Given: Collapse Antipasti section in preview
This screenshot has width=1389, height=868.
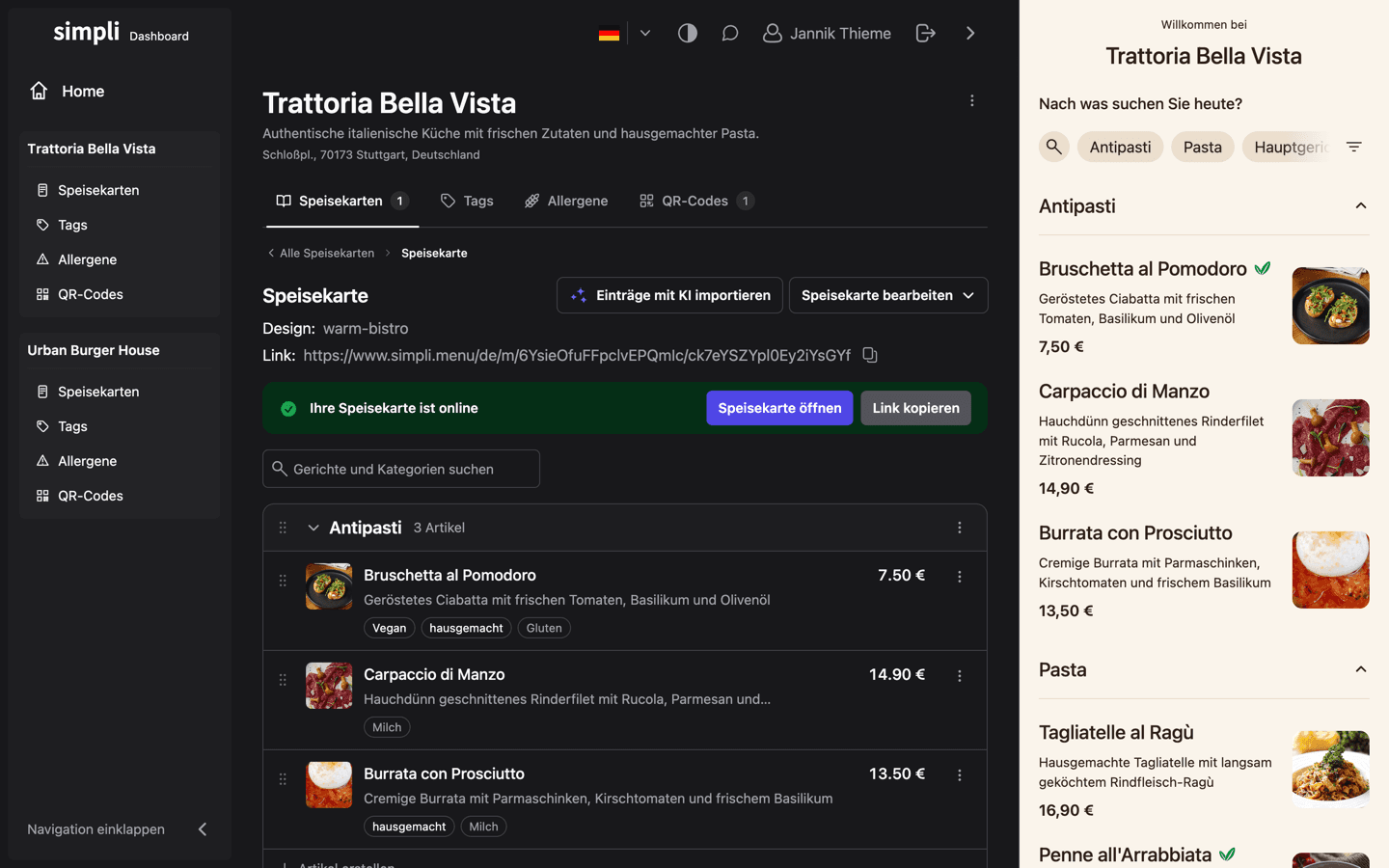Looking at the screenshot, I should (x=1360, y=205).
